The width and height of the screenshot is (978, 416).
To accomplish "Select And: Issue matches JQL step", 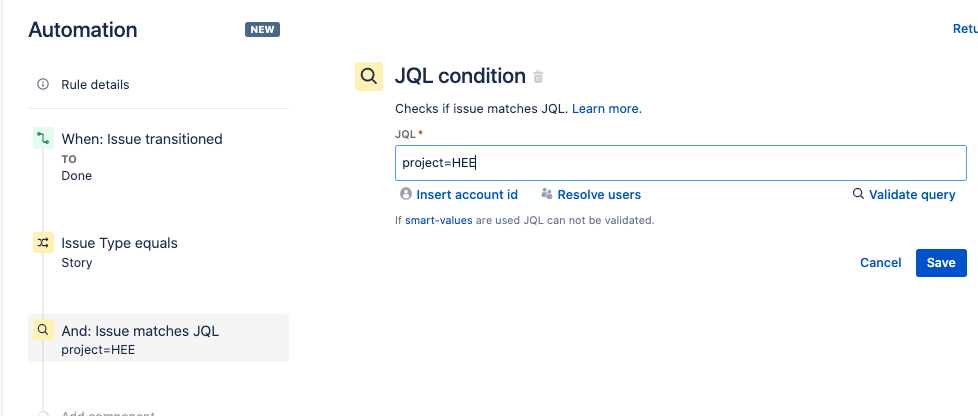I will click(x=158, y=338).
